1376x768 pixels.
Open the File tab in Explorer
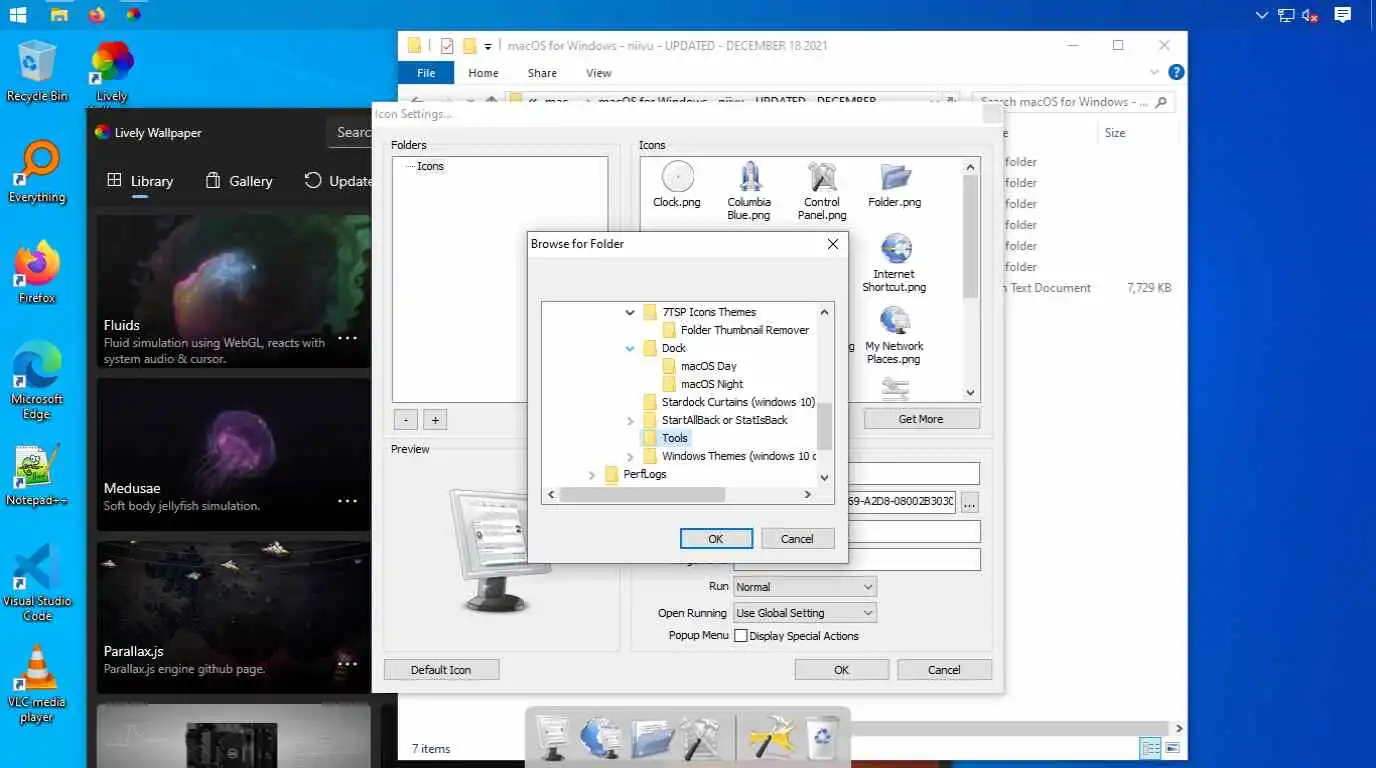[x=426, y=73]
